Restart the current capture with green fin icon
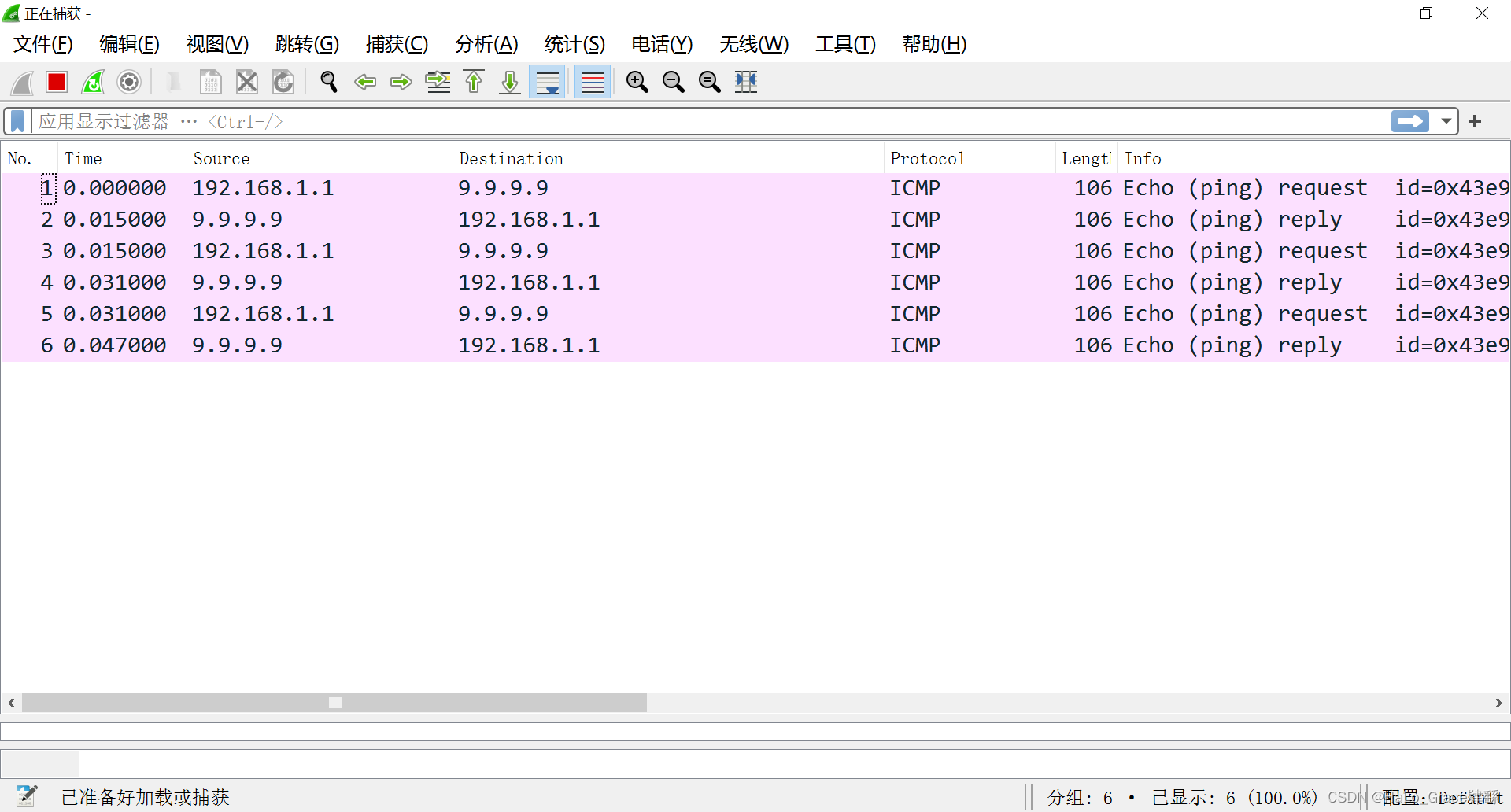 tap(93, 82)
